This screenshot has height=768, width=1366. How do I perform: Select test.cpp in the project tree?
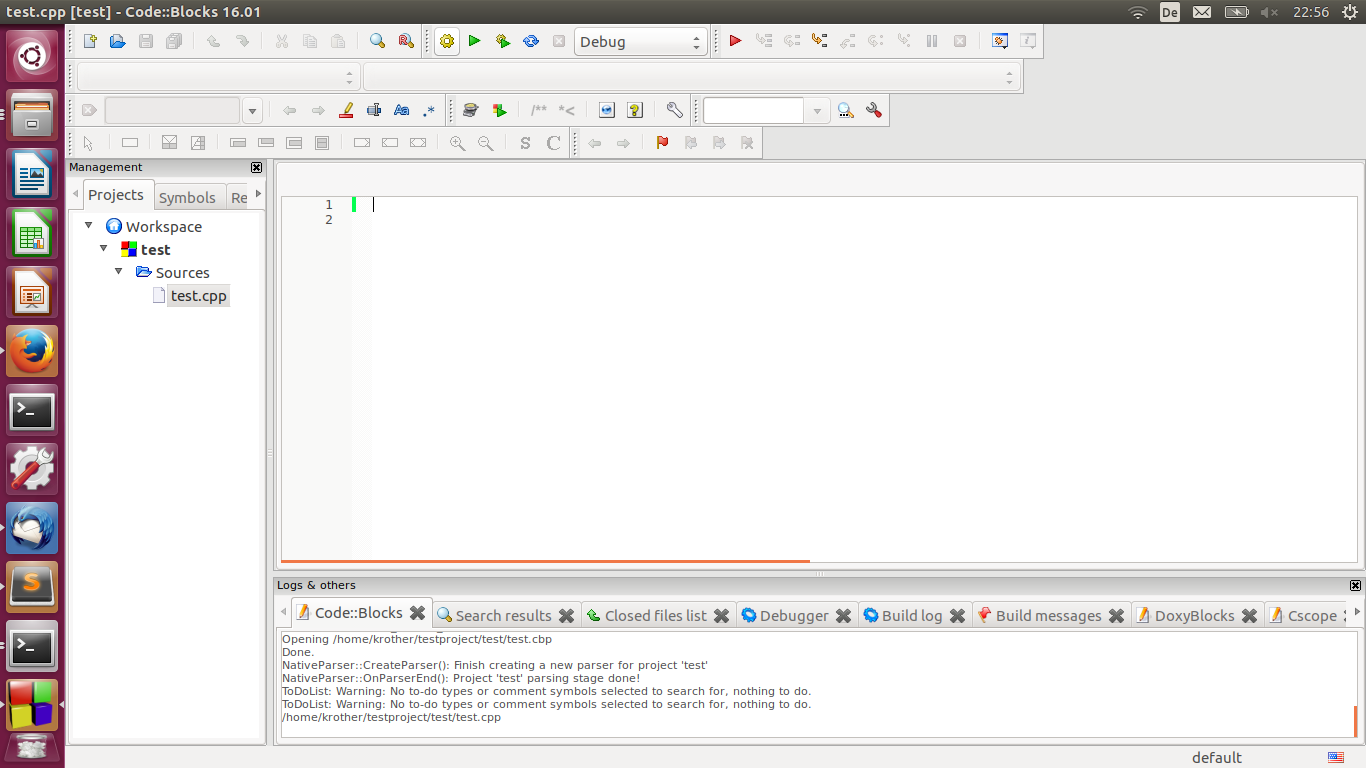(x=198, y=296)
